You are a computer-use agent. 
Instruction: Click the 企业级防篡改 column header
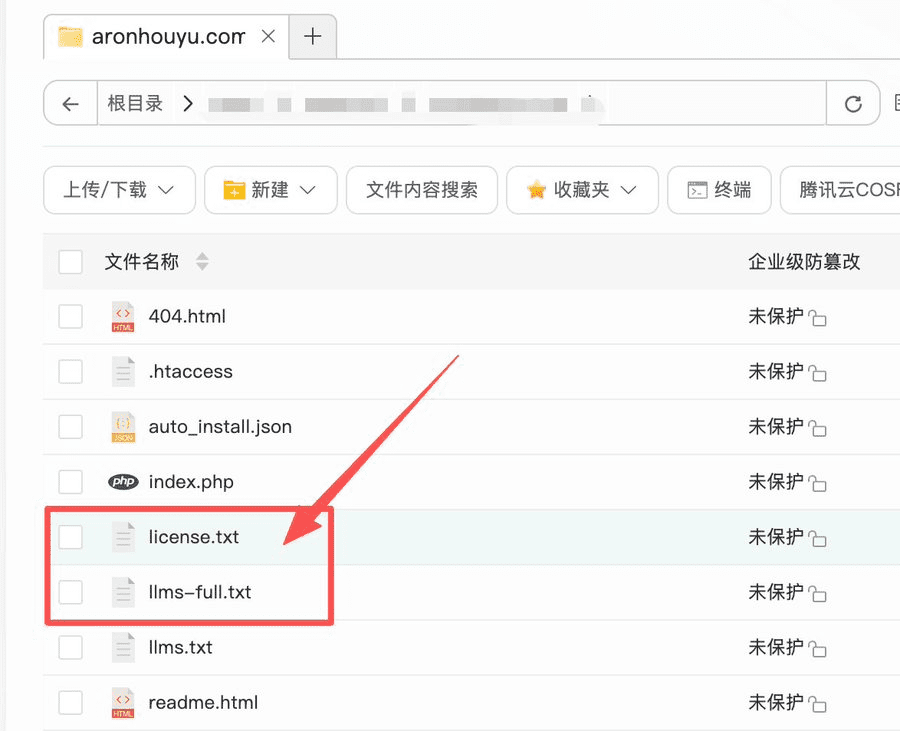point(804,262)
